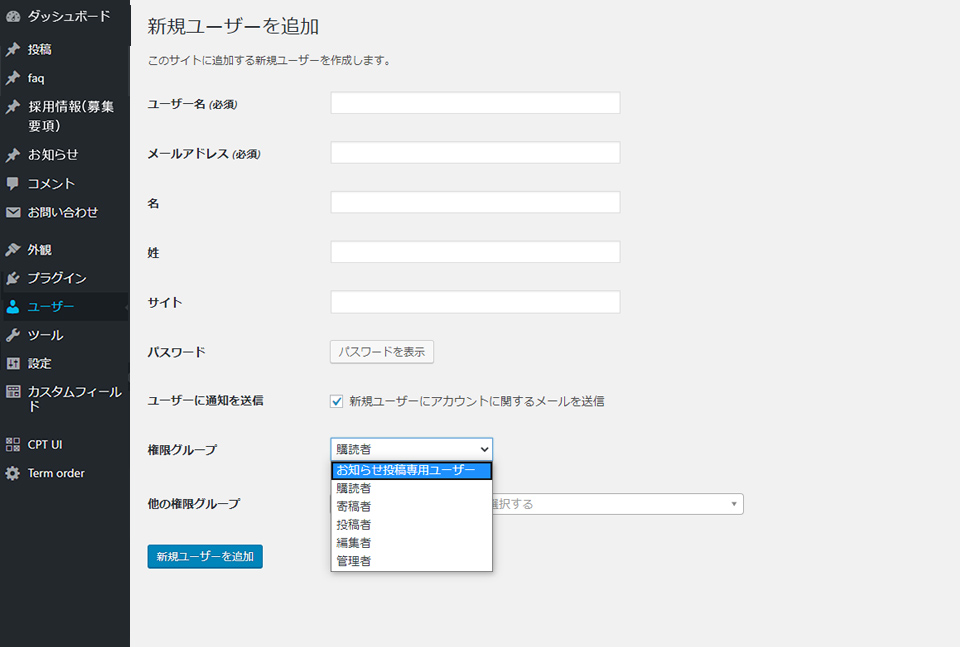Click the plugin icon for プラグイン
The height and width of the screenshot is (647, 960).
(13, 279)
